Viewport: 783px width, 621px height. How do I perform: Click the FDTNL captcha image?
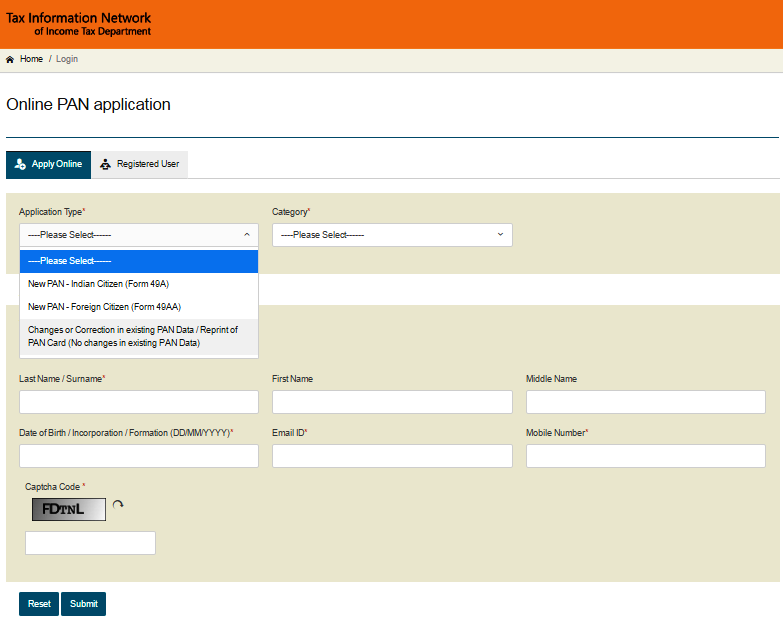pyautogui.click(x=69, y=509)
